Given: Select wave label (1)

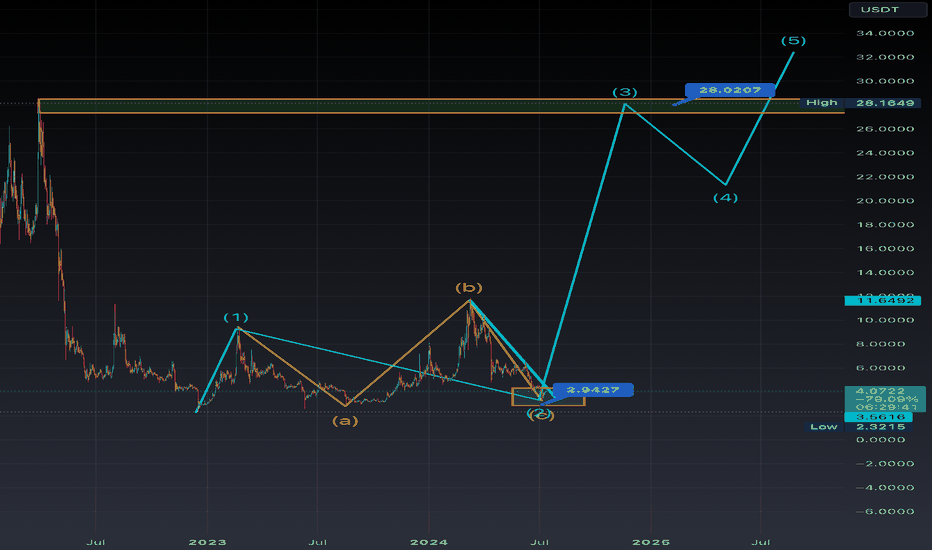Looking at the screenshot, I should click(x=236, y=317).
